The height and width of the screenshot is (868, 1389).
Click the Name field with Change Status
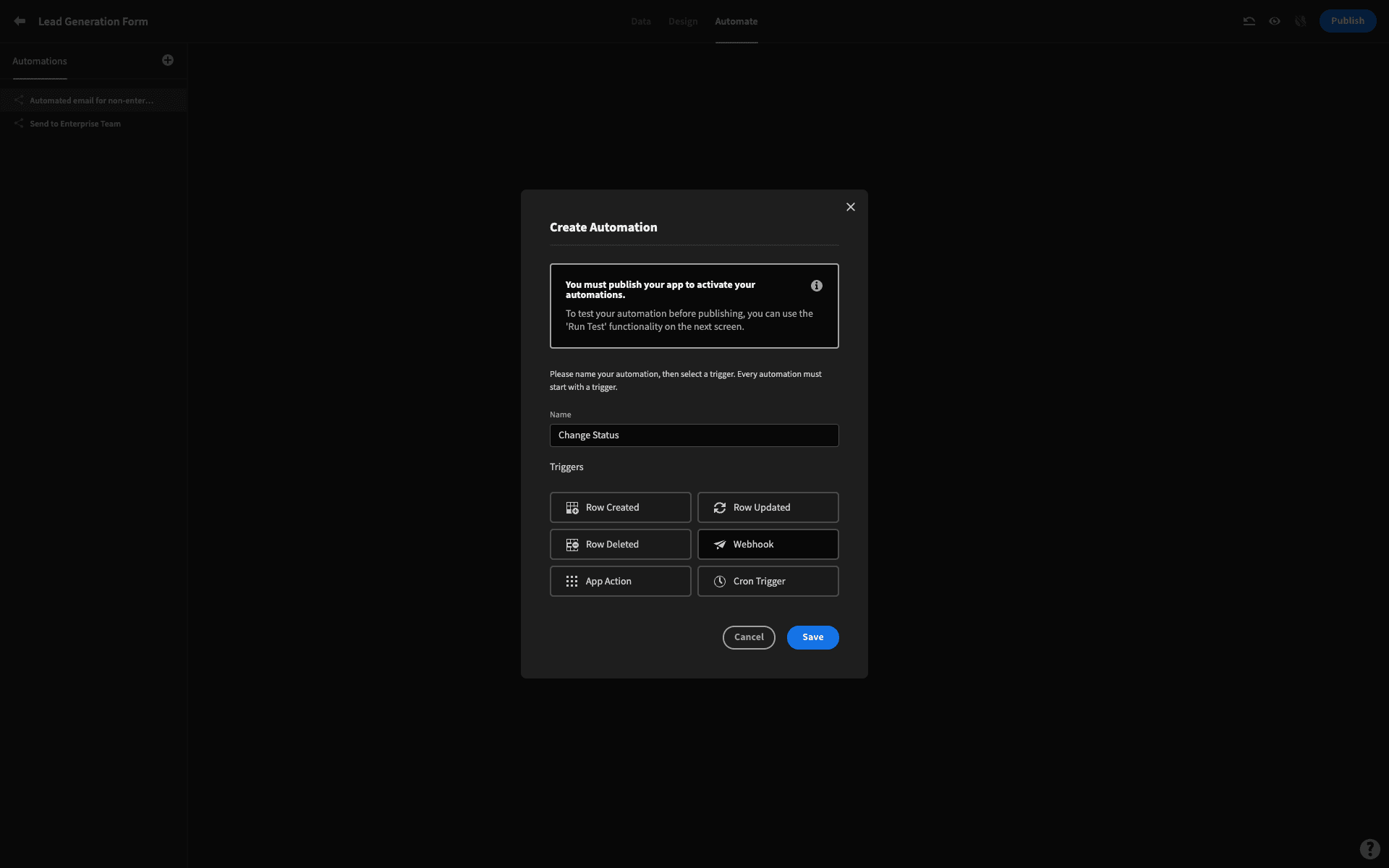(x=694, y=435)
